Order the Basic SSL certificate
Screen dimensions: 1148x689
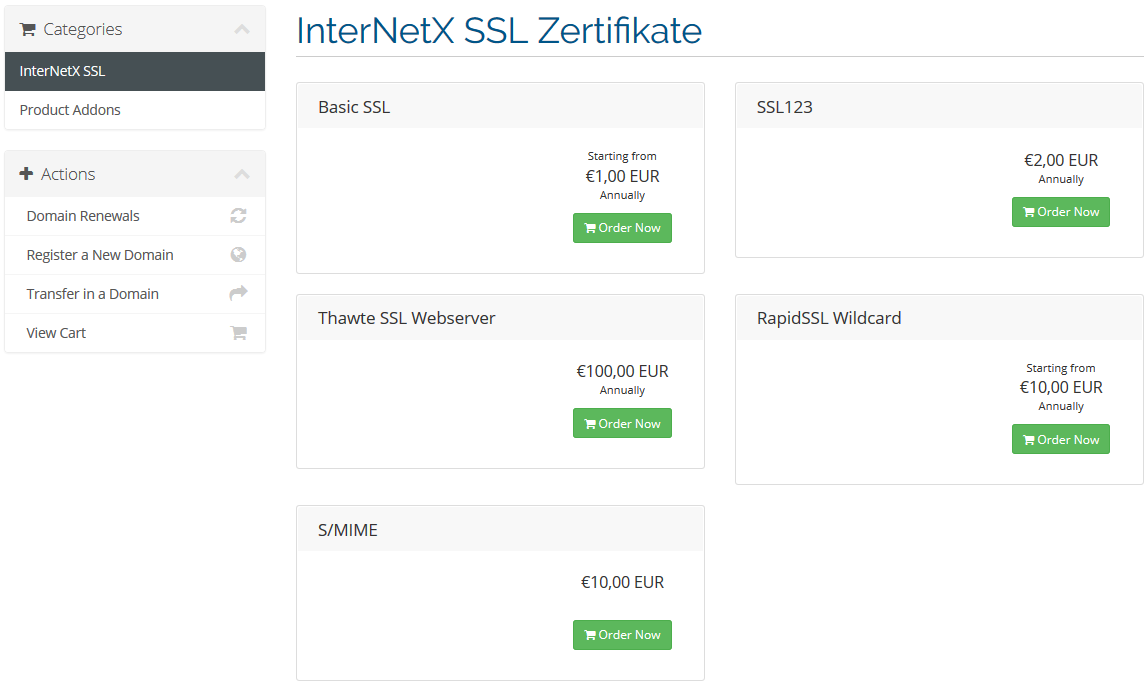coord(622,228)
